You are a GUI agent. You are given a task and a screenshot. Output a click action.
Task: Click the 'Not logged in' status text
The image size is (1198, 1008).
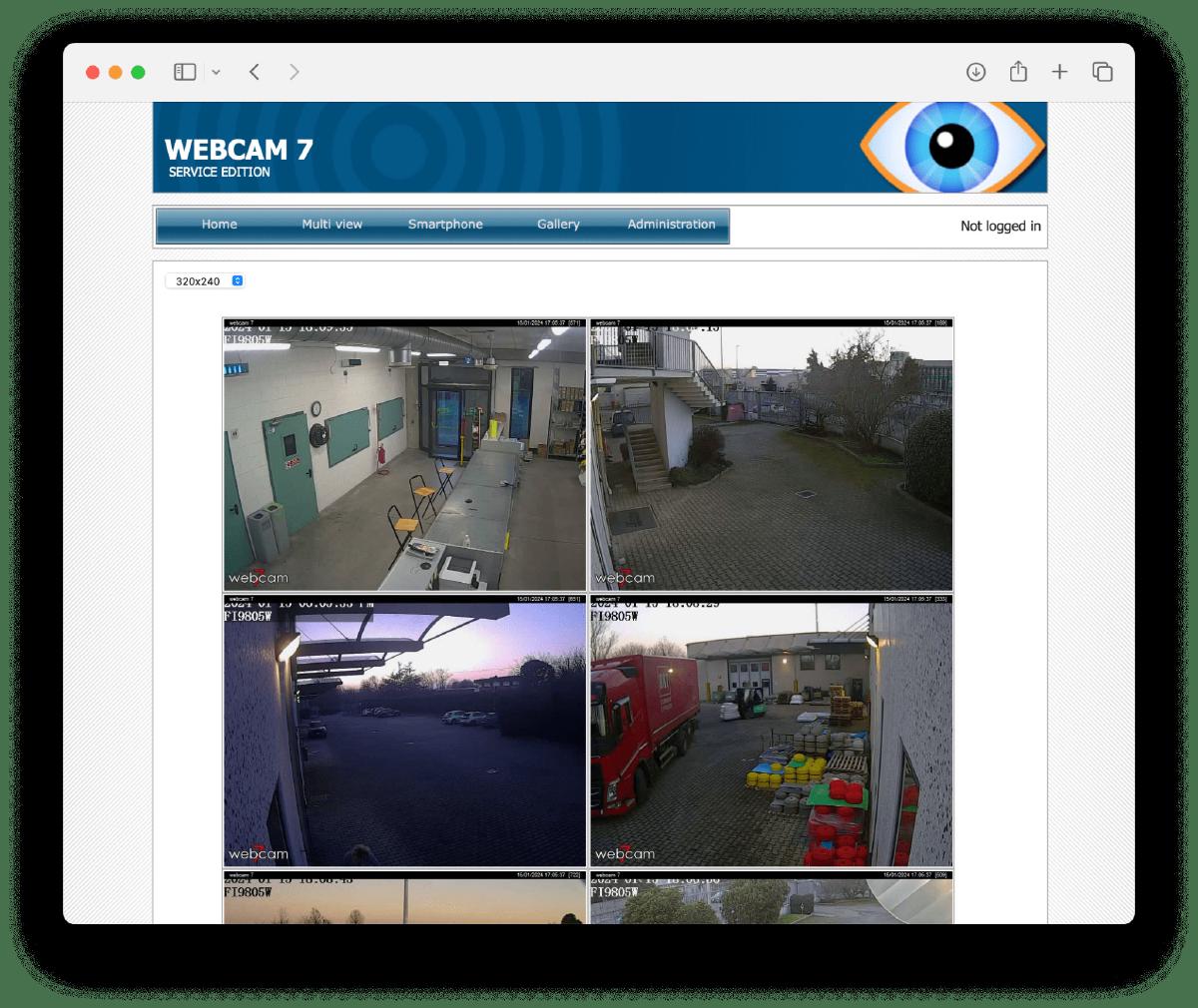click(x=1000, y=227)
